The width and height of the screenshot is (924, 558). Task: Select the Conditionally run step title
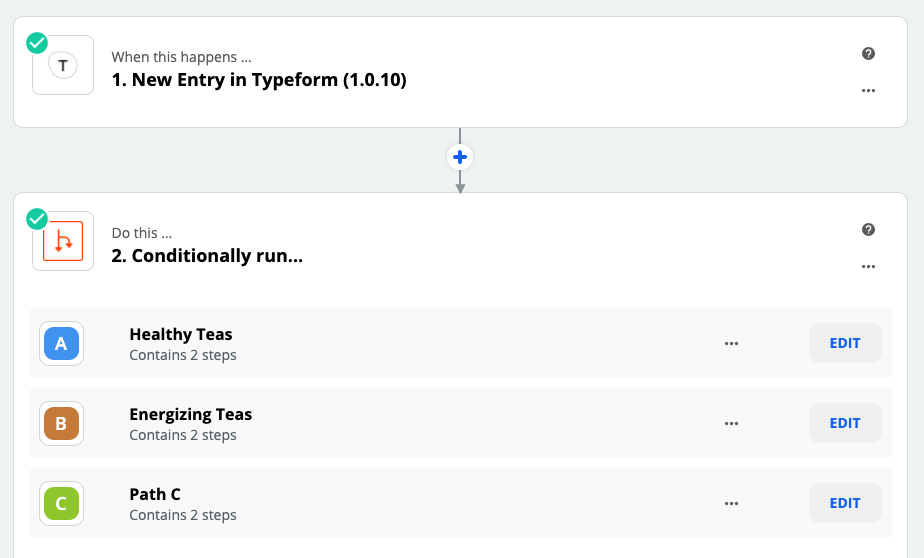click(207, 256)
